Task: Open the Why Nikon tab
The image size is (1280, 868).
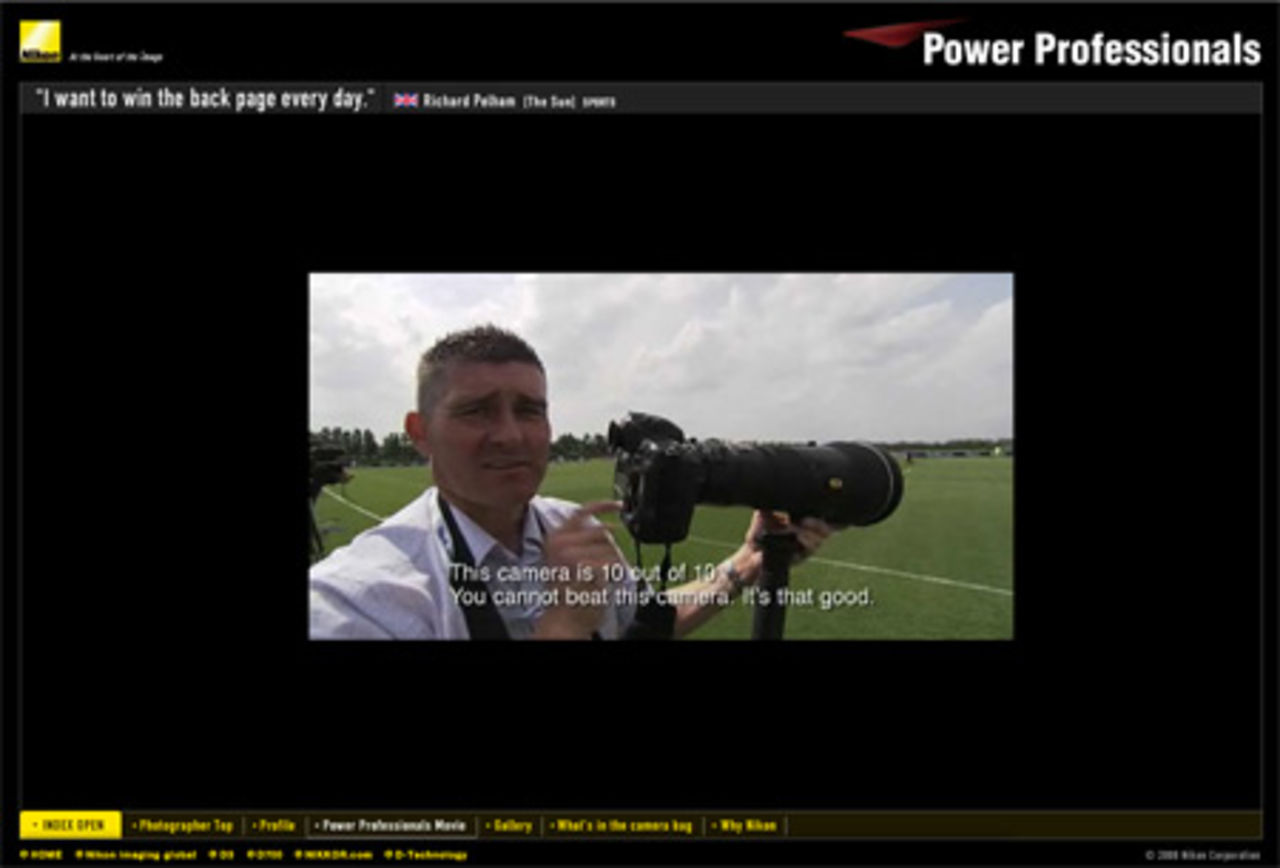Action: coord(745,826)
